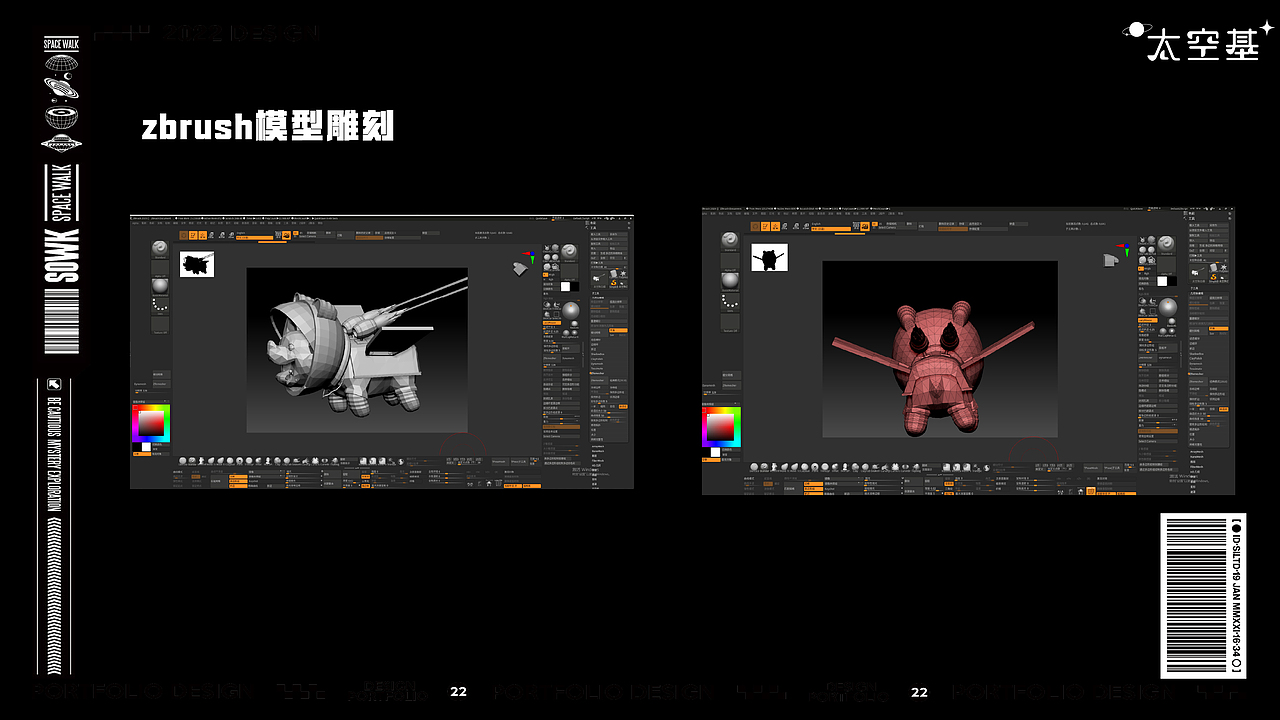Click pig model in left ZBrush screenshot canvas

350,350
